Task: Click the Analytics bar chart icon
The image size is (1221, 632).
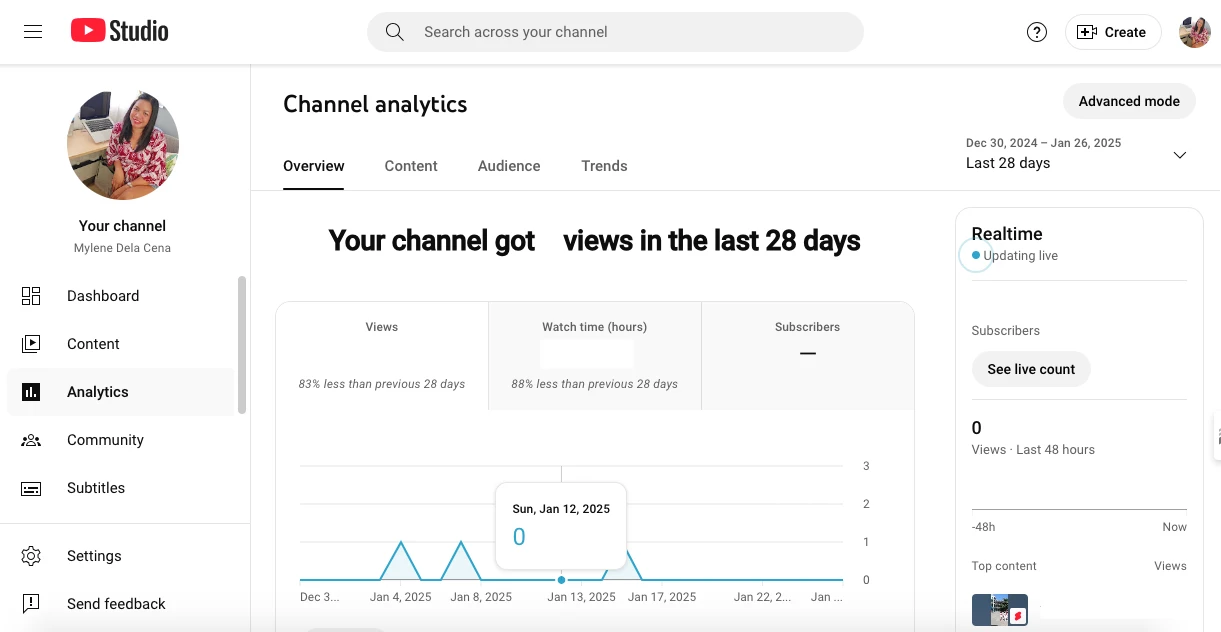Action: [31, 392]
